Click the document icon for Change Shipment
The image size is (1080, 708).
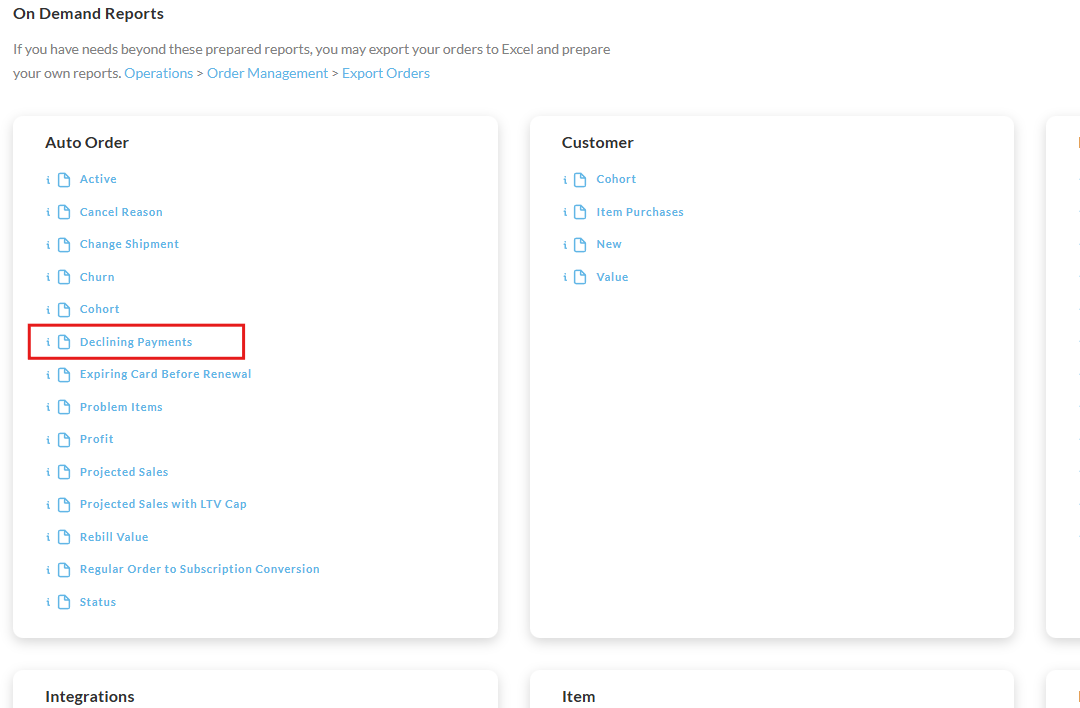[x=64, y=244]
